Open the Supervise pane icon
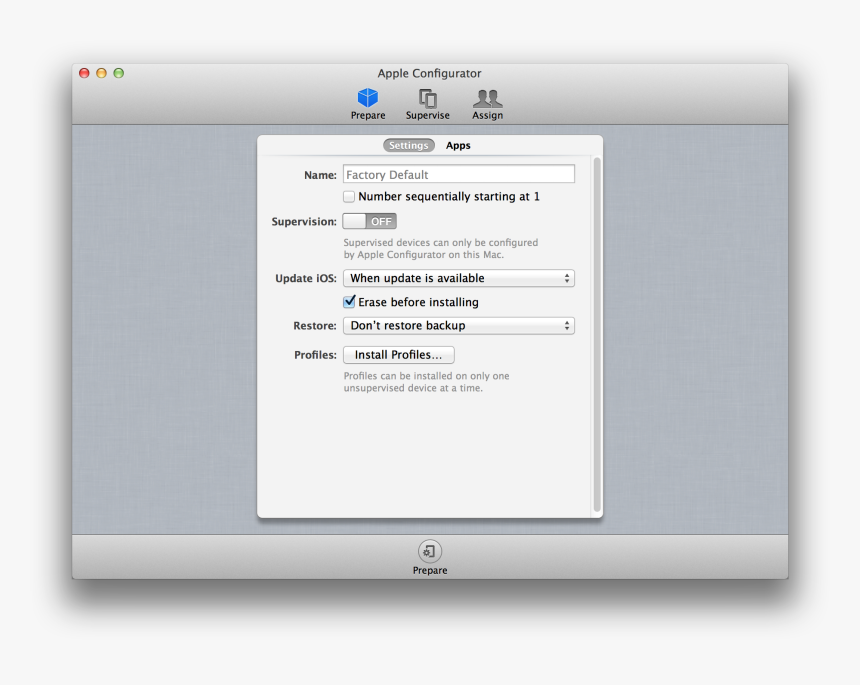 coord(427,100)
